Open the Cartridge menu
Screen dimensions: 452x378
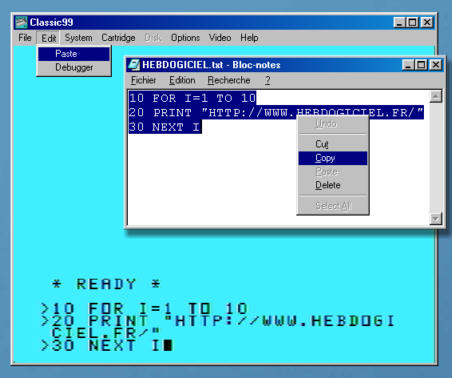click(x=118, y=38)
